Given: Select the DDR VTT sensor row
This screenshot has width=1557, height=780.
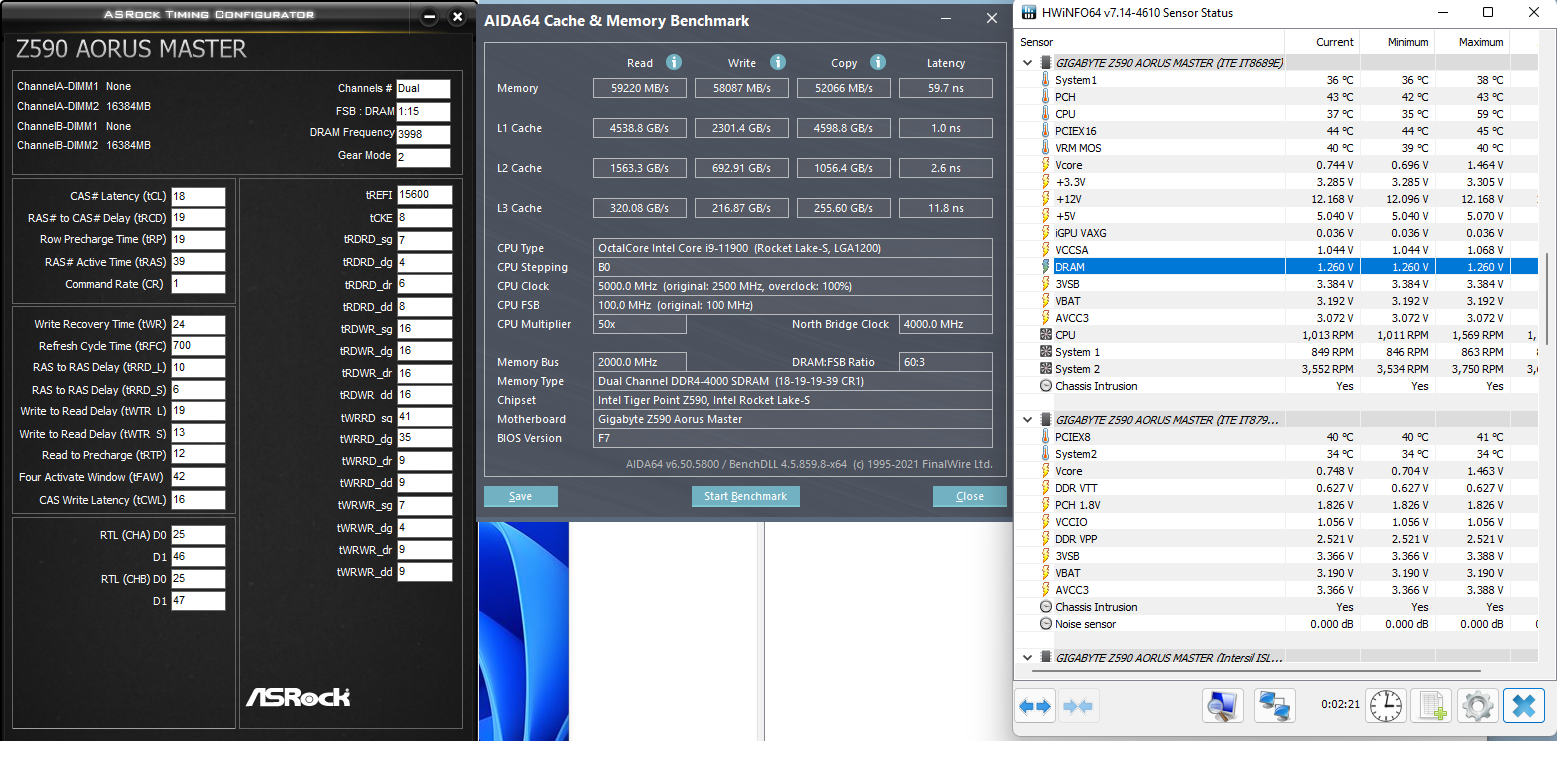Looking at the screenshot, I should (1277, 488).
